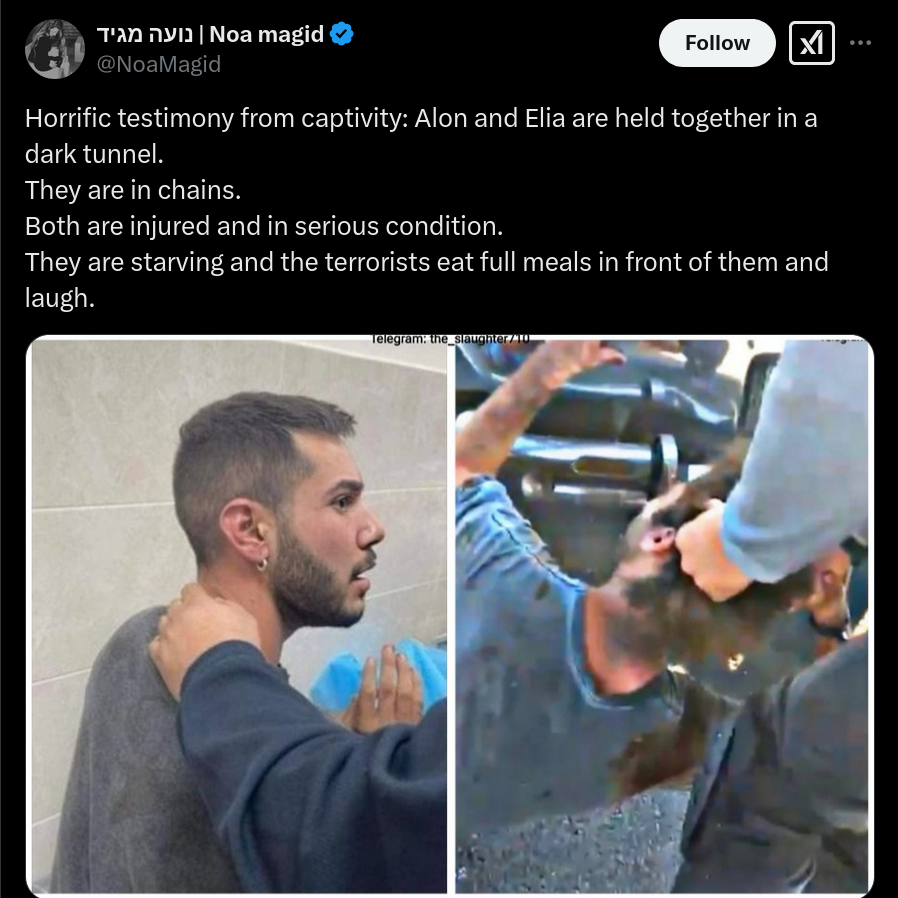Click the blue cloth in the left photo

point(380,674)
